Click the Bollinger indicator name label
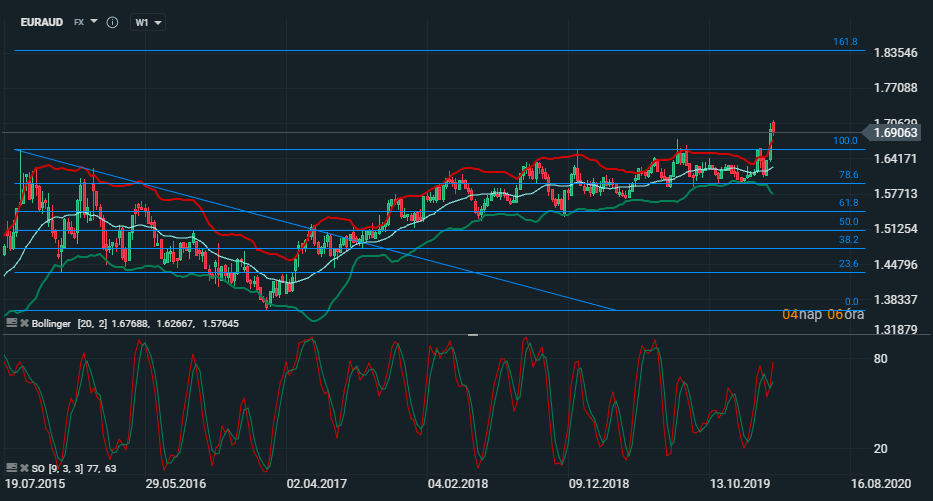The height and width of the screenshot is (501, 933). point(56,323)
